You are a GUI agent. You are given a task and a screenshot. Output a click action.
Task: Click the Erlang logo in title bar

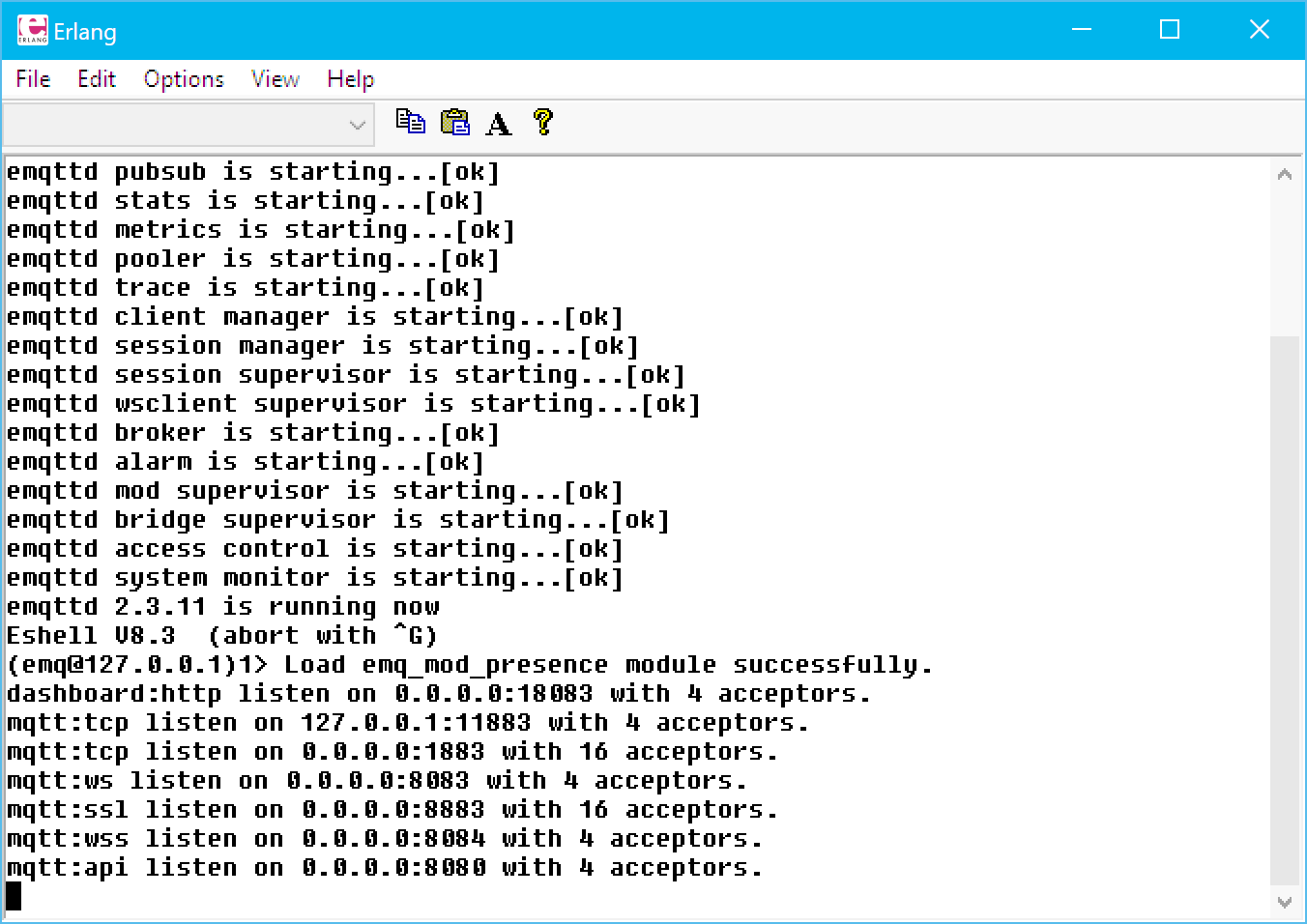(32, 30)
